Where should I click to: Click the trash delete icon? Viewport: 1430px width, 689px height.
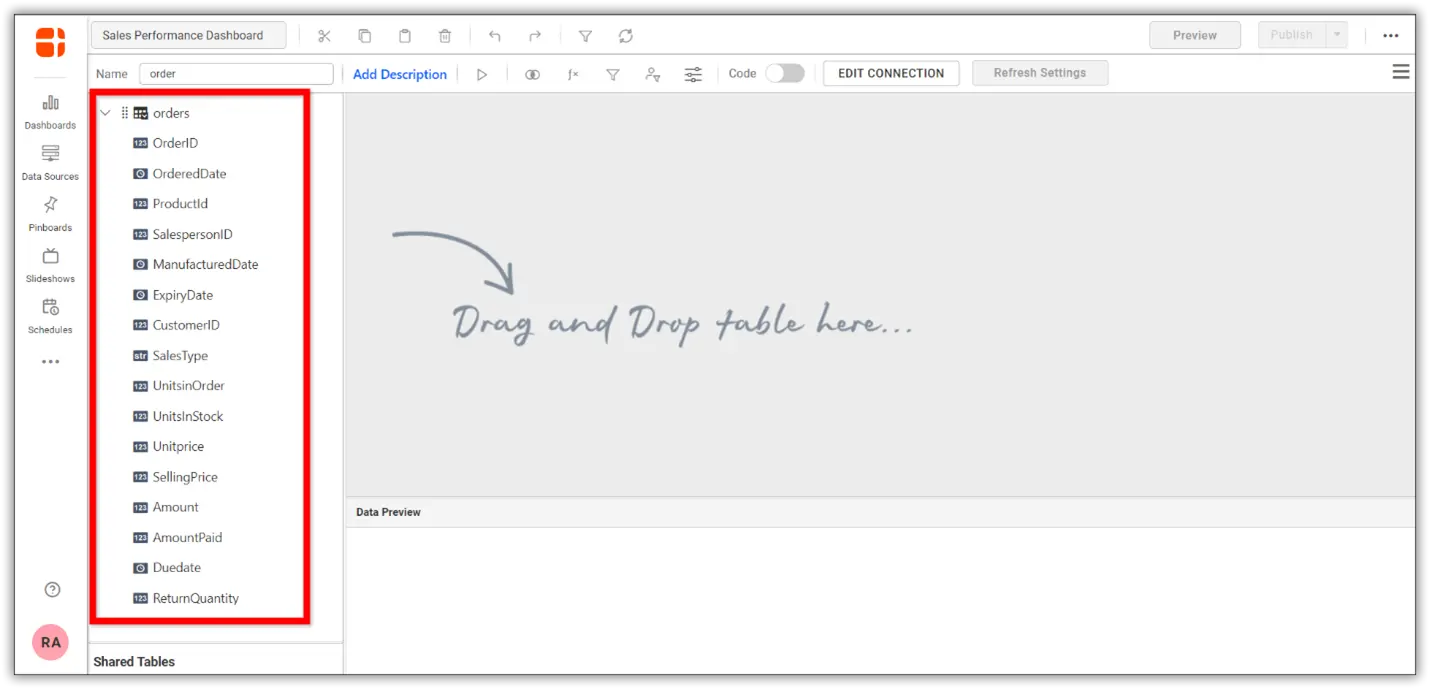(x=444, y=35)
